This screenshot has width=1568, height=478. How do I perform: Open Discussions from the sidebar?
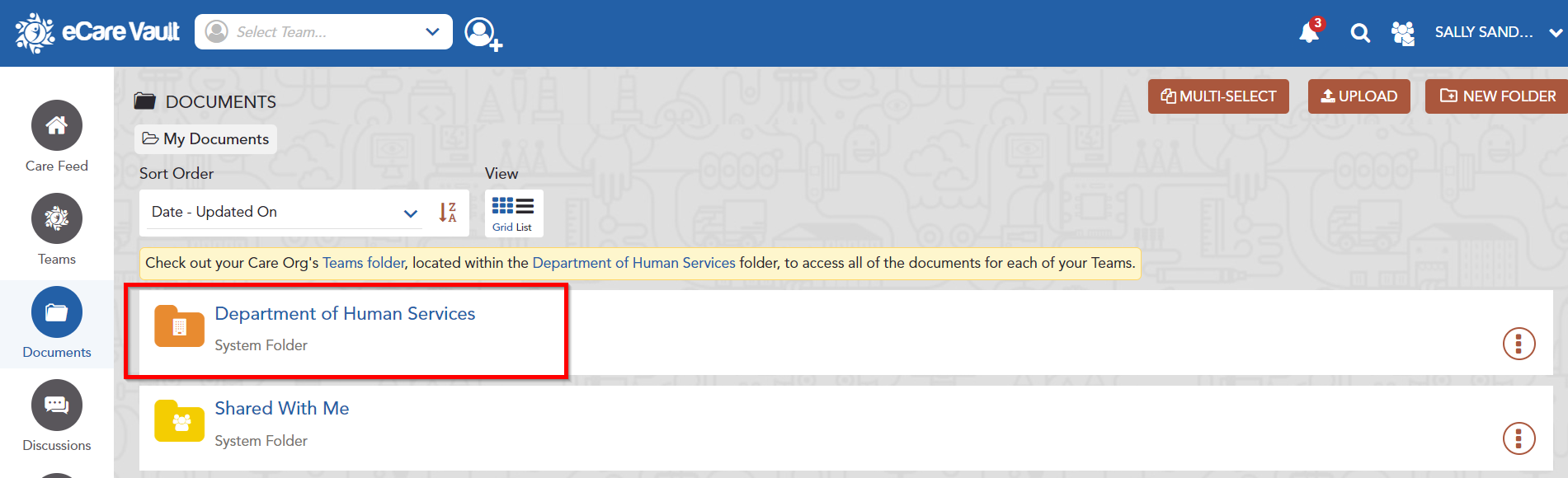coord(57,416)
